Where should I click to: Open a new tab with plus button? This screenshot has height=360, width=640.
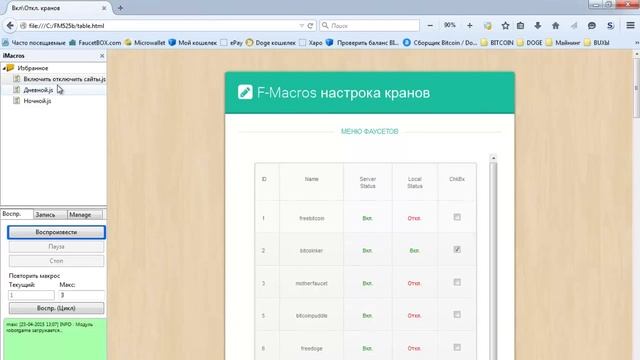(120, 8)
